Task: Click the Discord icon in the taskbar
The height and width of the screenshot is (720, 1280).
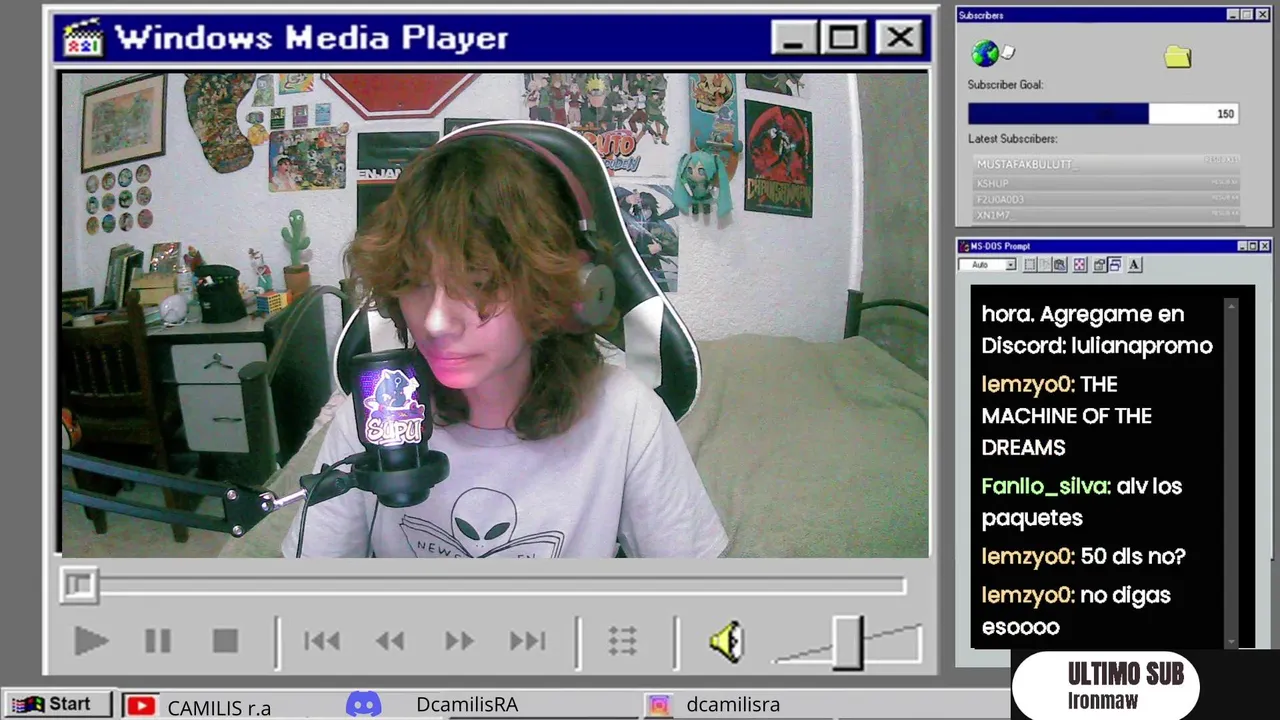Action: [363, 705]
